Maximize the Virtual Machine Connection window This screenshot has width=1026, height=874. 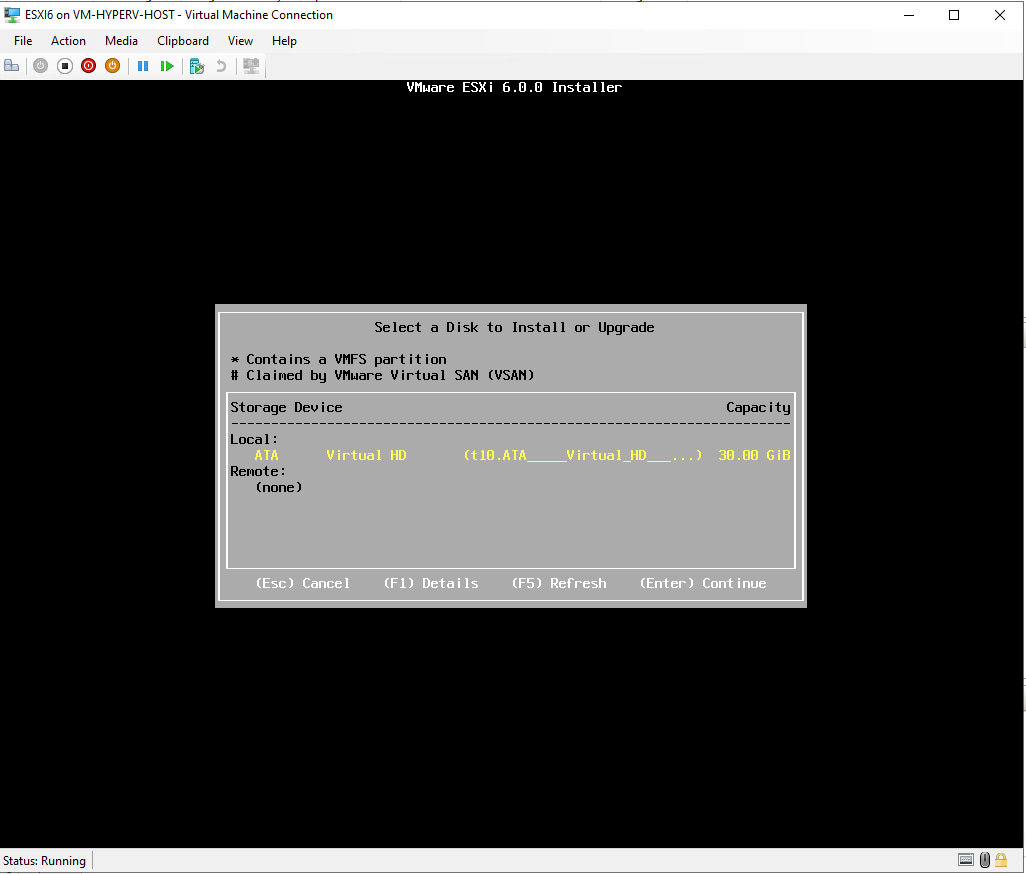point(954,15)
